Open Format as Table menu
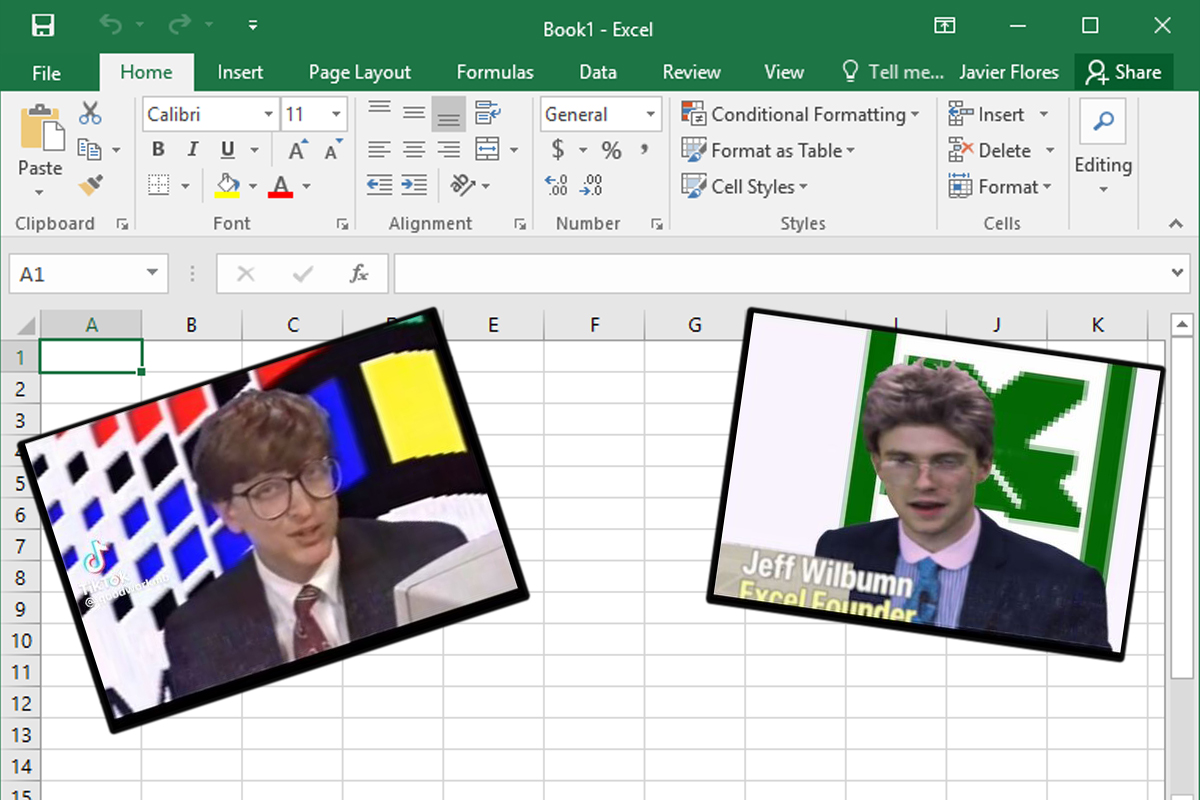 click(x=768, y=150)
